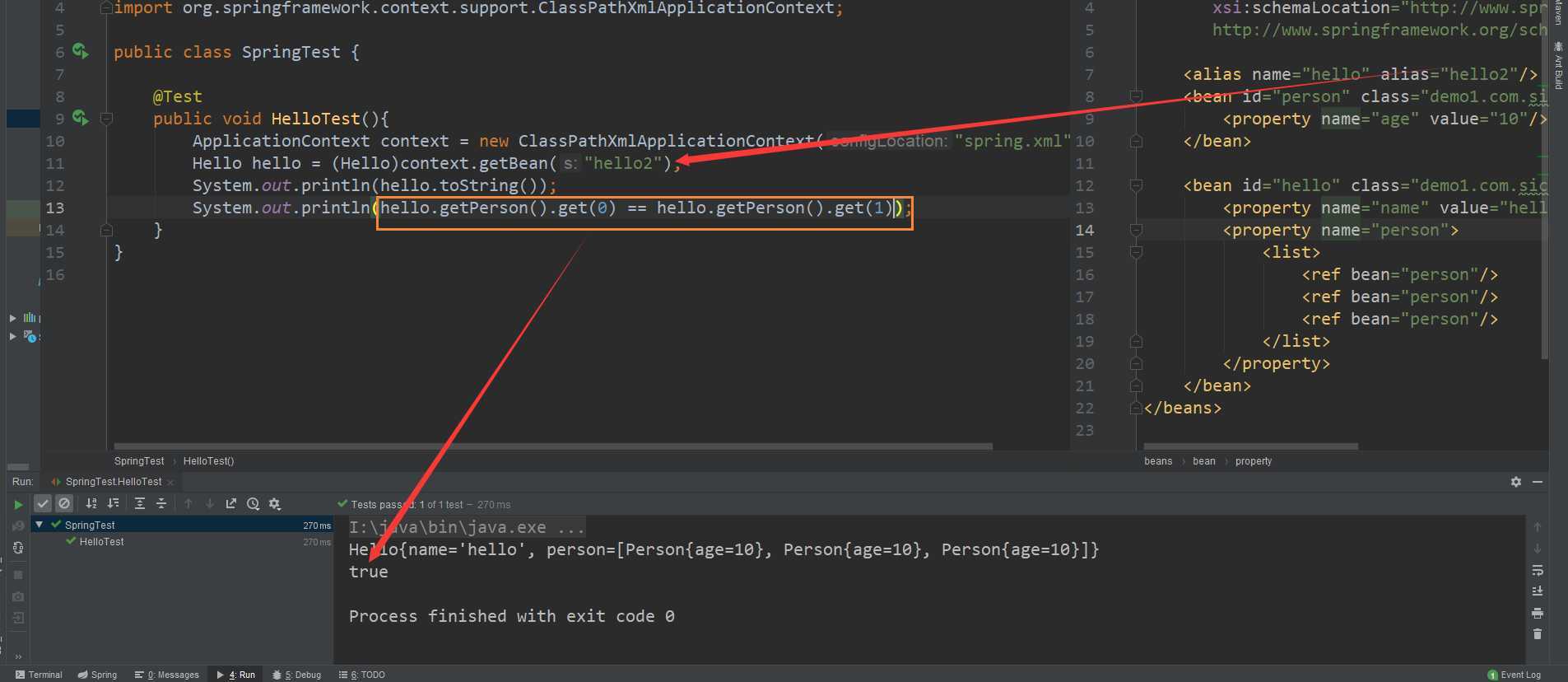Stop process square icon in Run sidebar
Viewport: 1568px width, 682px height.
tap(18, 575)
